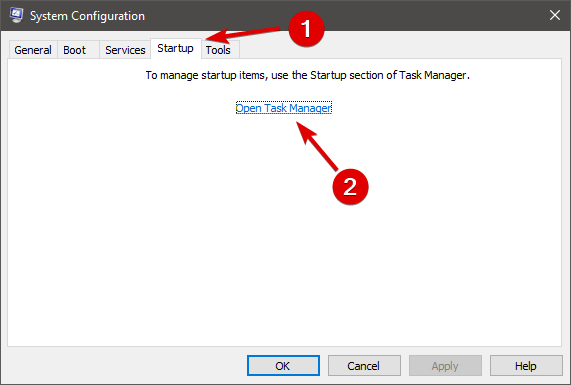571x385 pixels.
Task: Open the Boot tab
Action: click(75, 50)
